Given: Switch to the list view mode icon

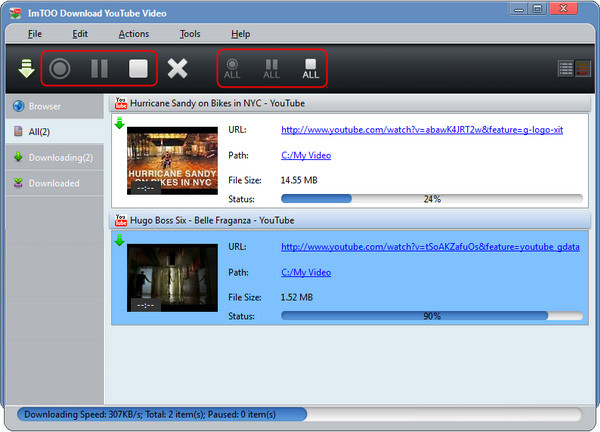Looking at the screenshot, I should coord(566,69).
